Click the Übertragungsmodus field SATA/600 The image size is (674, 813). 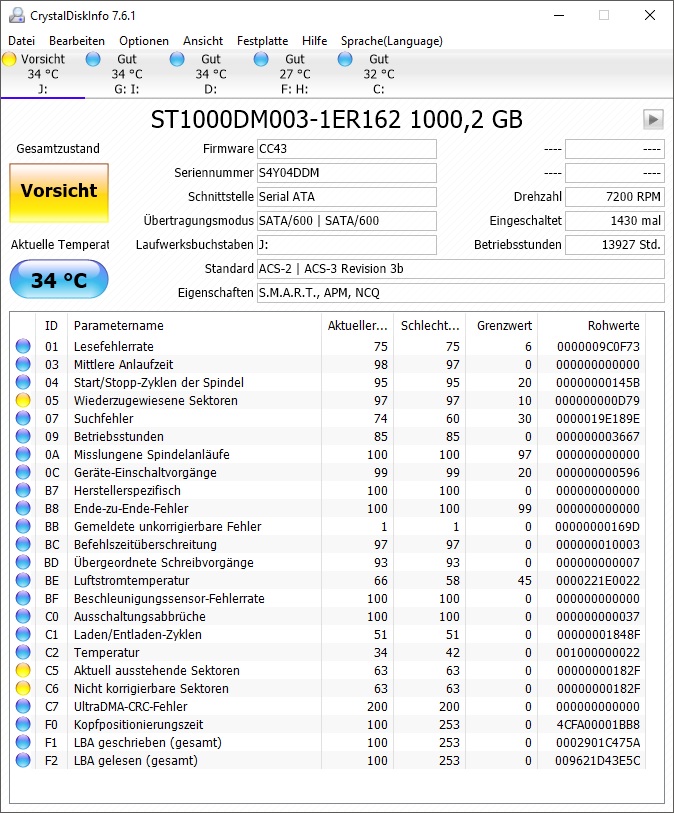[x=347, y=220]
